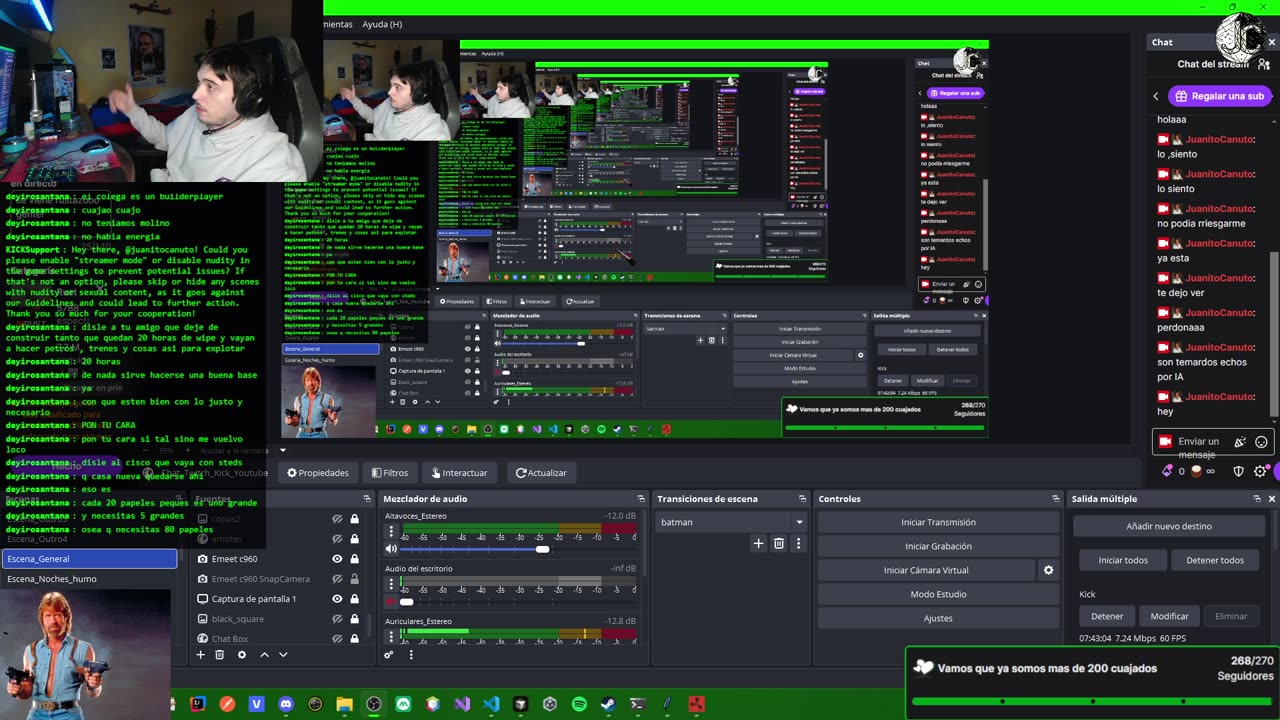Open chat settings gear icon
Screen dimensions: 1280x720
[1259, 471]
